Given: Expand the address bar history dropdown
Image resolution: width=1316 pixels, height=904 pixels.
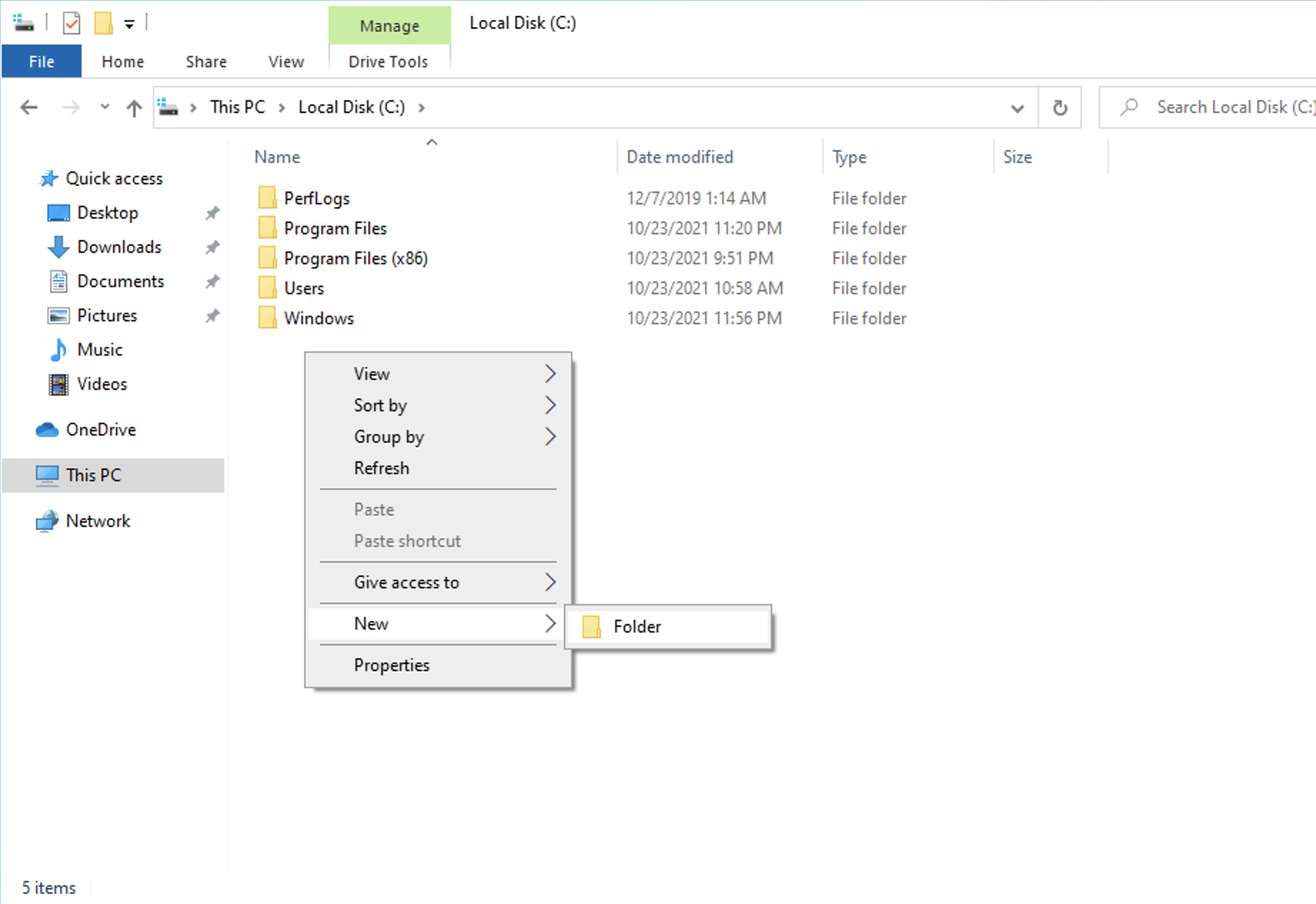Looking at the screenshot, I should pos(1017,108).
